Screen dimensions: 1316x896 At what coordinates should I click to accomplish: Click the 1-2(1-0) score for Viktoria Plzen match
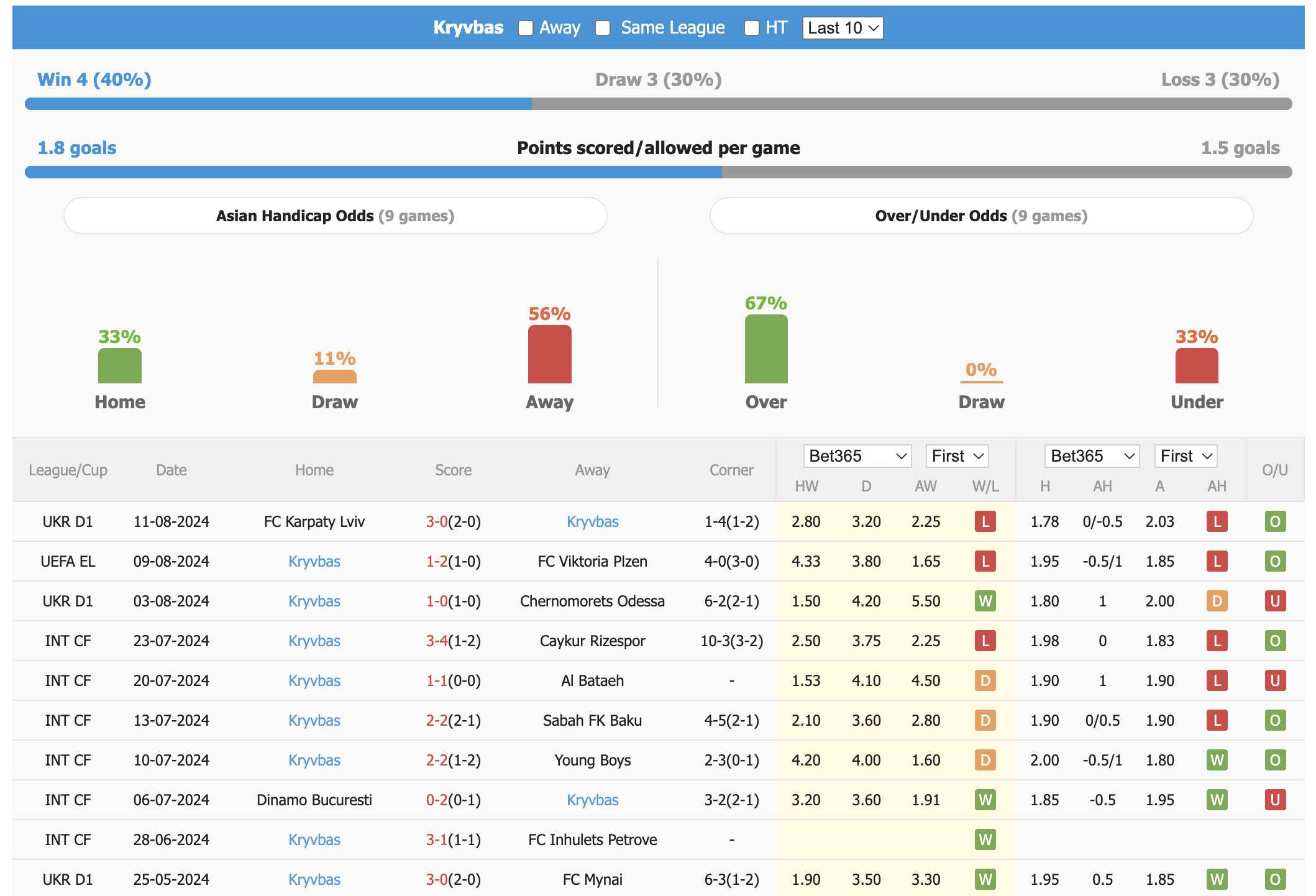pyautogui.click(x=454, y=561)
